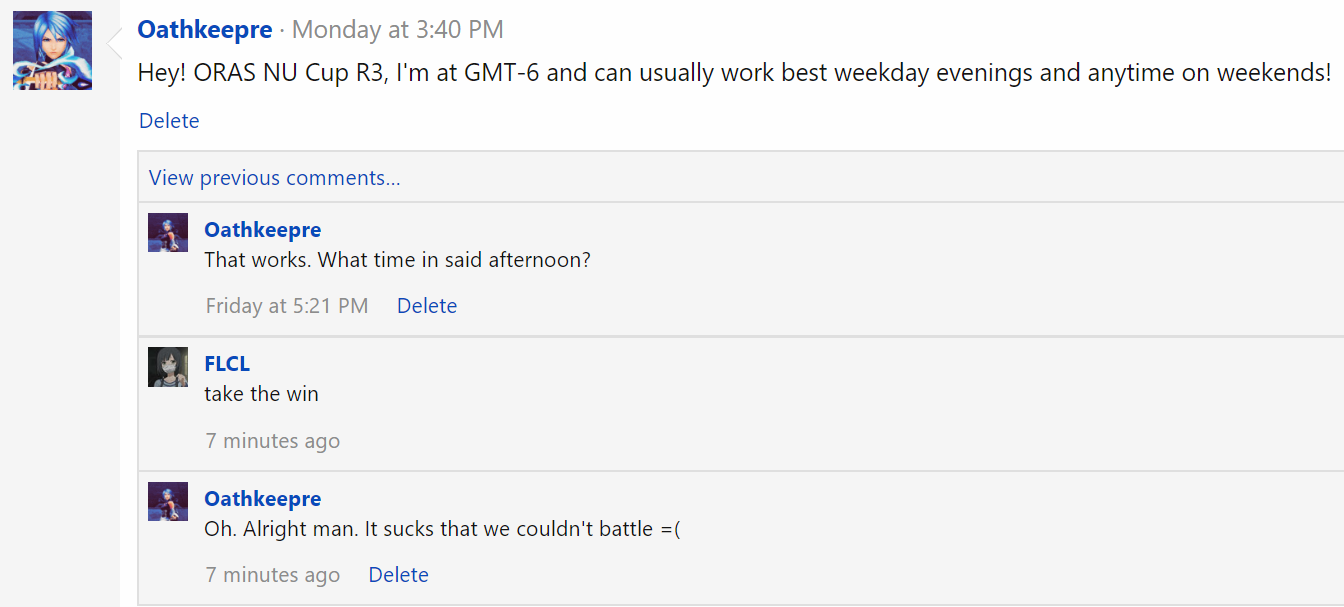Open Oathkeepre's large profile avatar
Screen dimensions: 1344x607
(52, 51)
